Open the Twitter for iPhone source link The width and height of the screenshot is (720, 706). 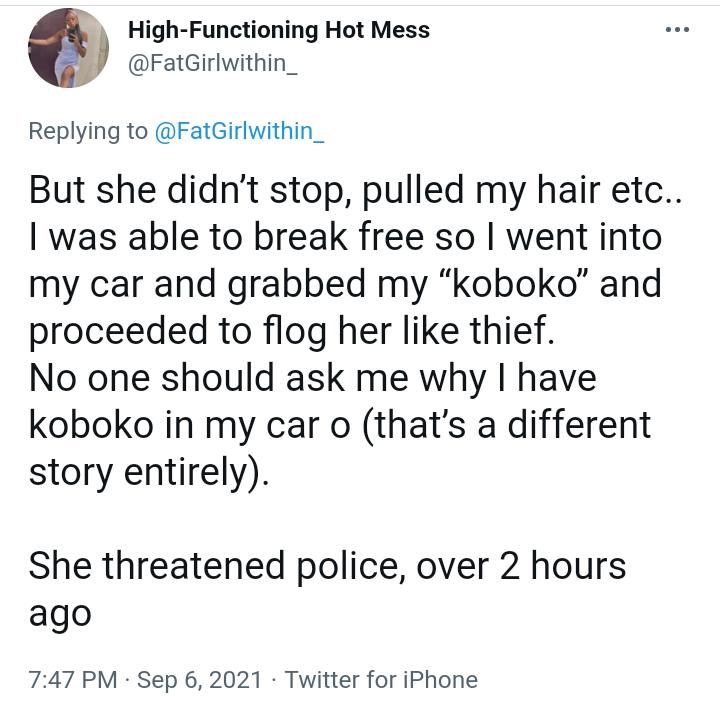[x=381, y=680]
